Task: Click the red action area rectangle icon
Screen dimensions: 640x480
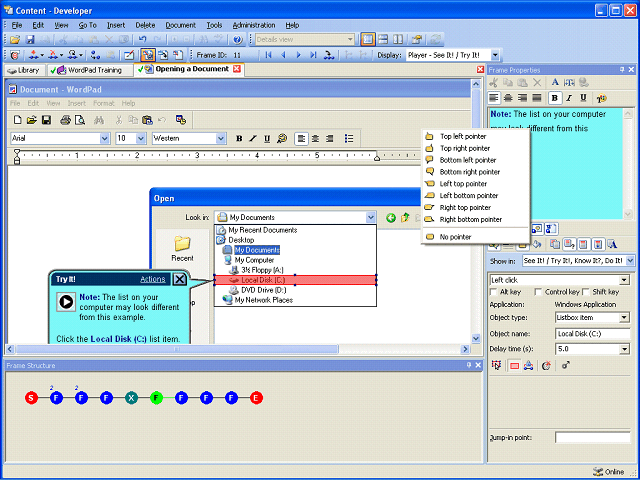Action: 514,366
